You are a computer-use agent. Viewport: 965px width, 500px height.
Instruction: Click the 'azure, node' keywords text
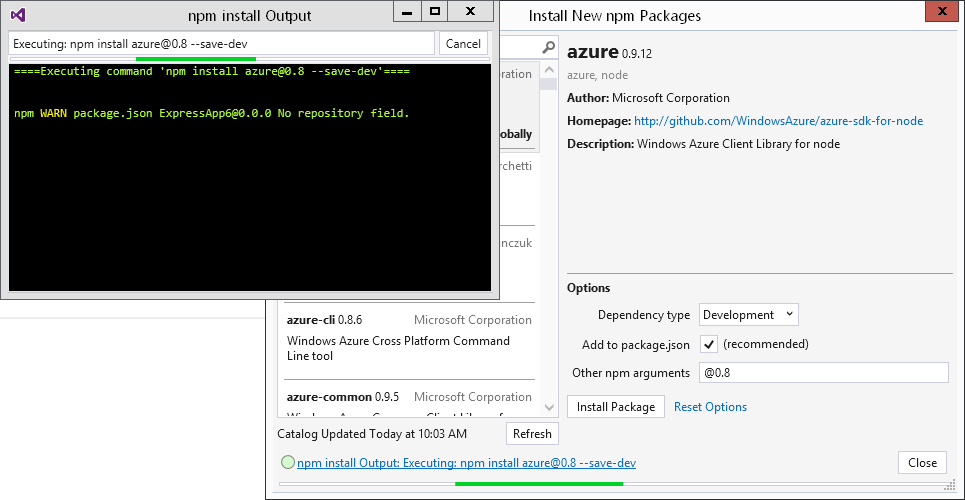[598, 75]
